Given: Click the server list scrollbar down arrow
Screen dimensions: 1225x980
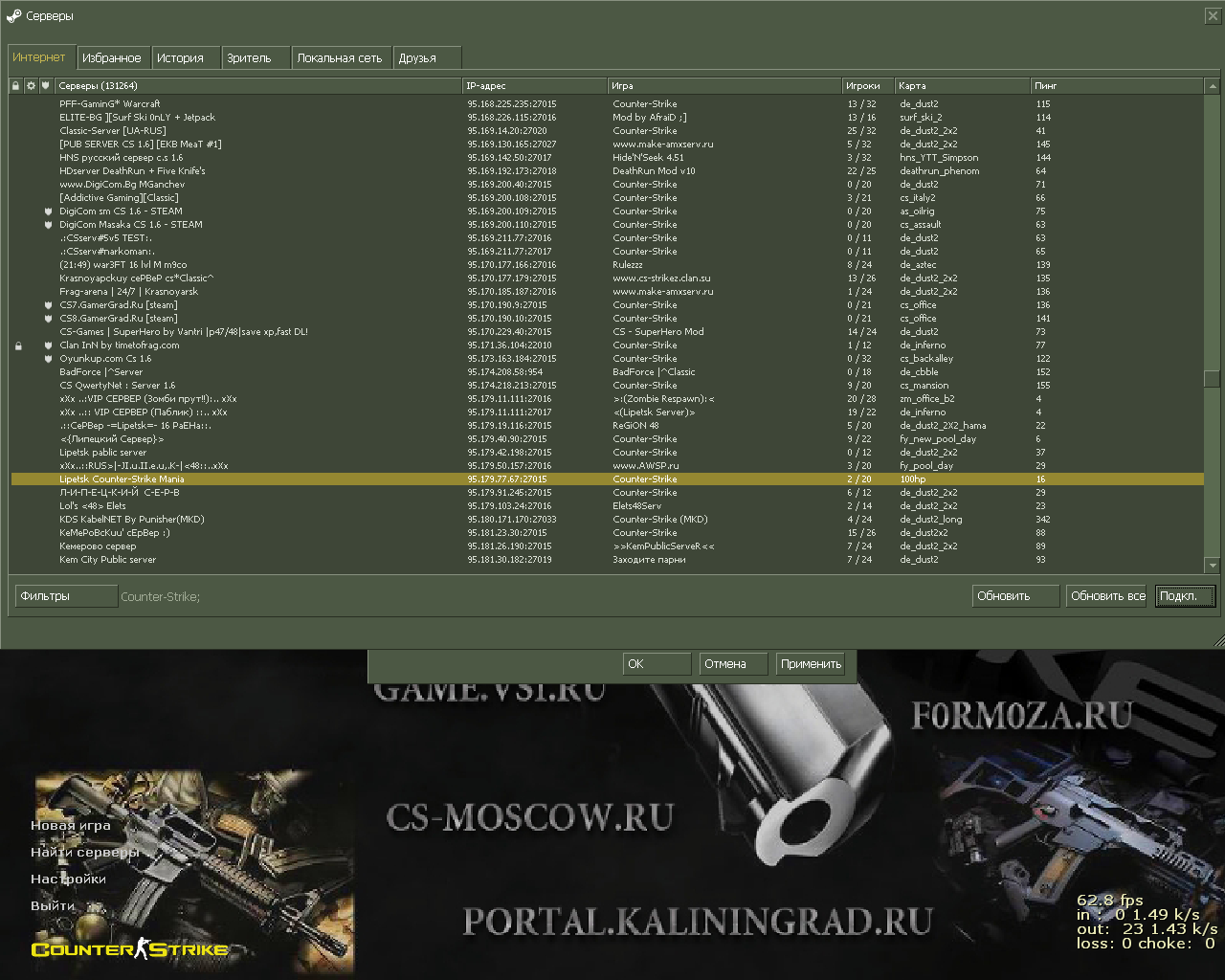Looking at the screenshot, I should [x=1213, y=566].
